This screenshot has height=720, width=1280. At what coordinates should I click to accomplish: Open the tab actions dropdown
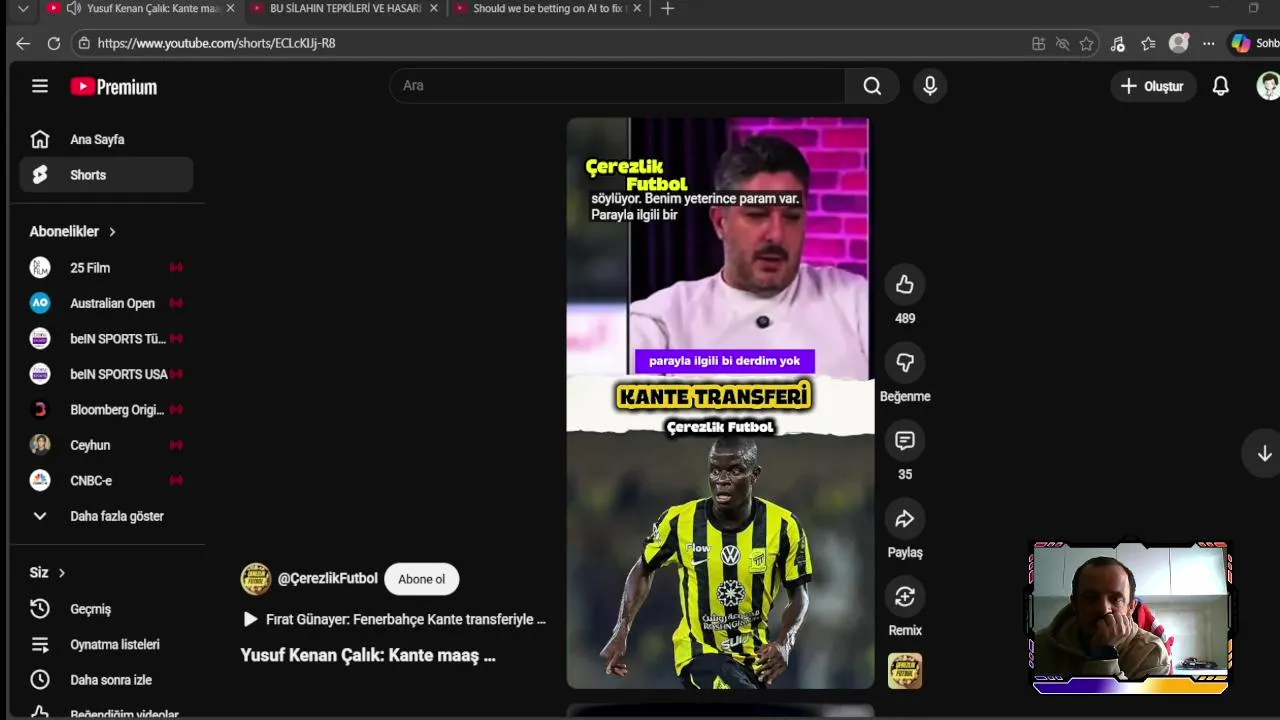tap(23, 9)
